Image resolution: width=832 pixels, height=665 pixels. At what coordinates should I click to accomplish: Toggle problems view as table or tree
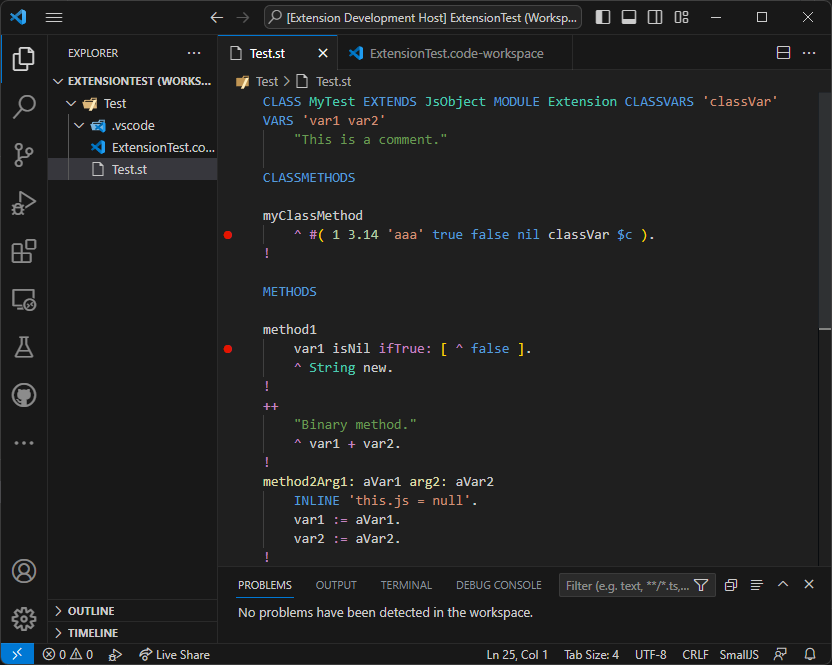[757, 585]
